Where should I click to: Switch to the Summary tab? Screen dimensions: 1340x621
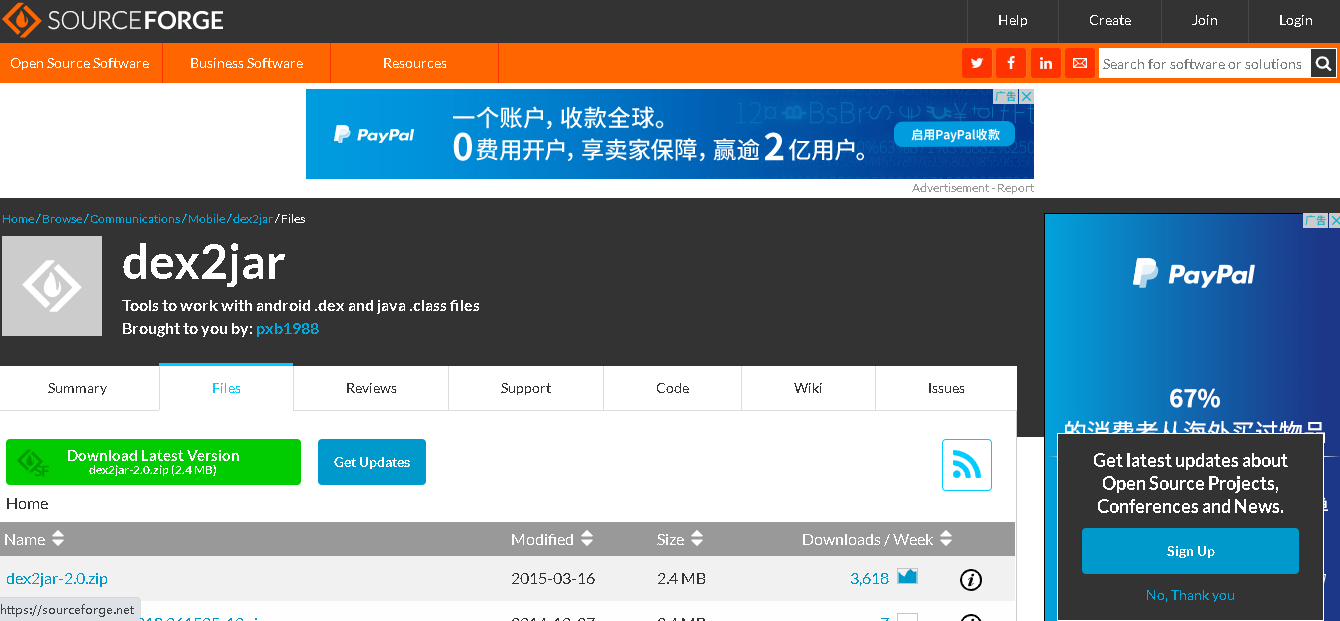(x=78, y=388)
